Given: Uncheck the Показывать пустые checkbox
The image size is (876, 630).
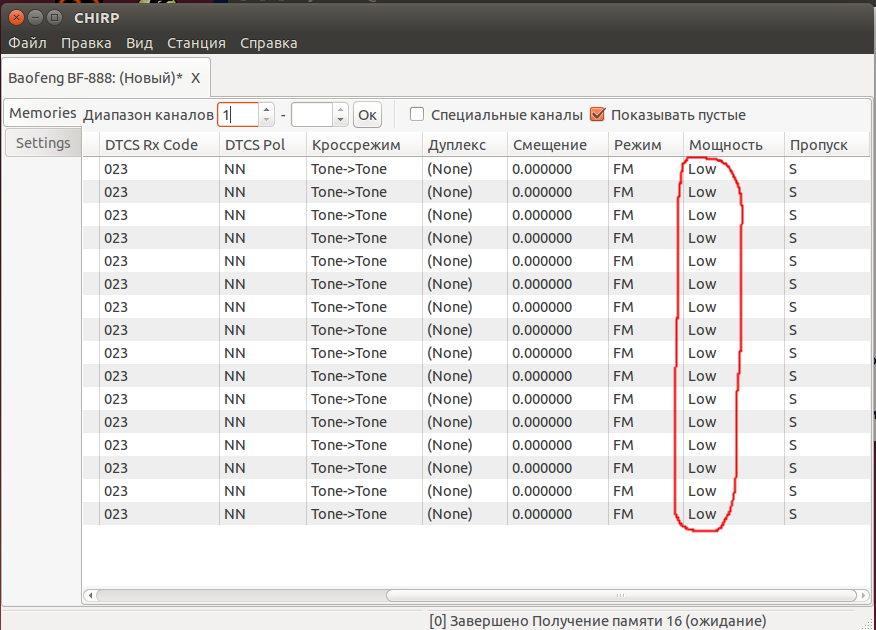Looking at the screenshot, I should pyautogui.click(x=598, y=114).
